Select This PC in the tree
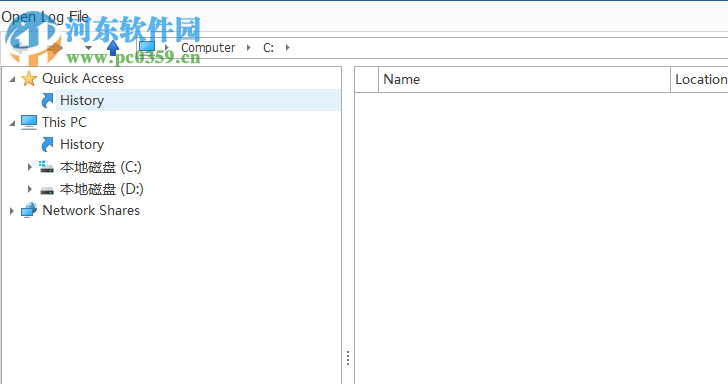The height and width of the screenshot is (384, 728). coord(64,122)
